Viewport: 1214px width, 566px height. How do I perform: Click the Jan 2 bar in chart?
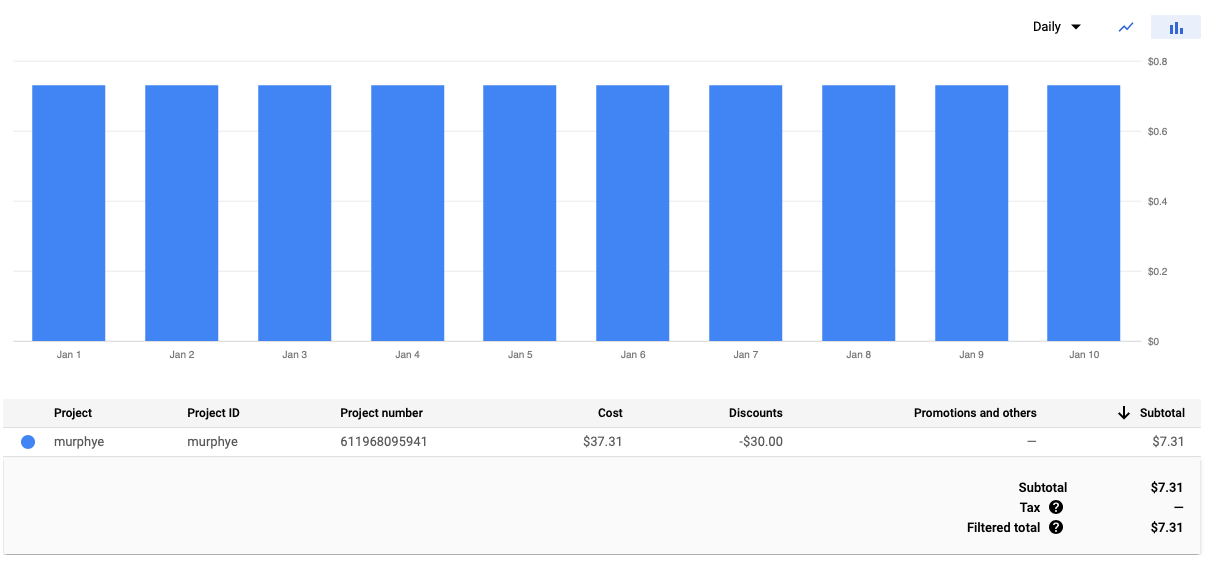[182, 213]
